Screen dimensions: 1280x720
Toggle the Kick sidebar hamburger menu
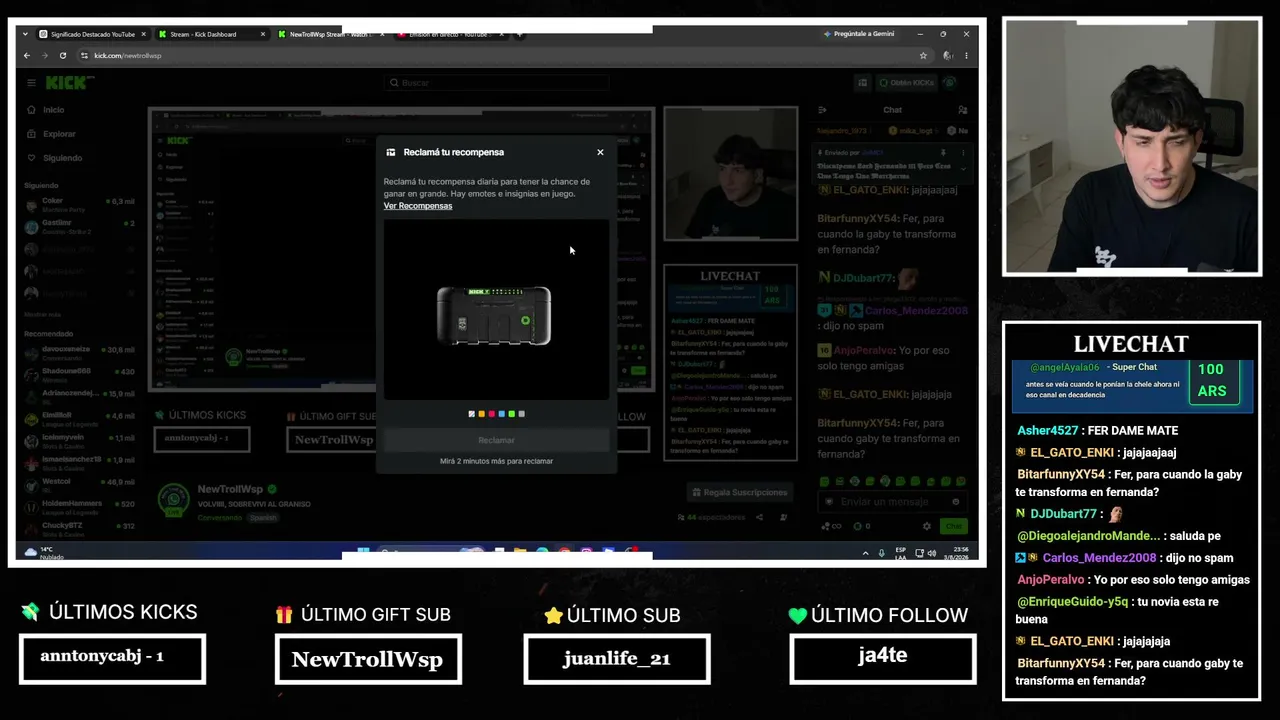[x=31, y=83]
